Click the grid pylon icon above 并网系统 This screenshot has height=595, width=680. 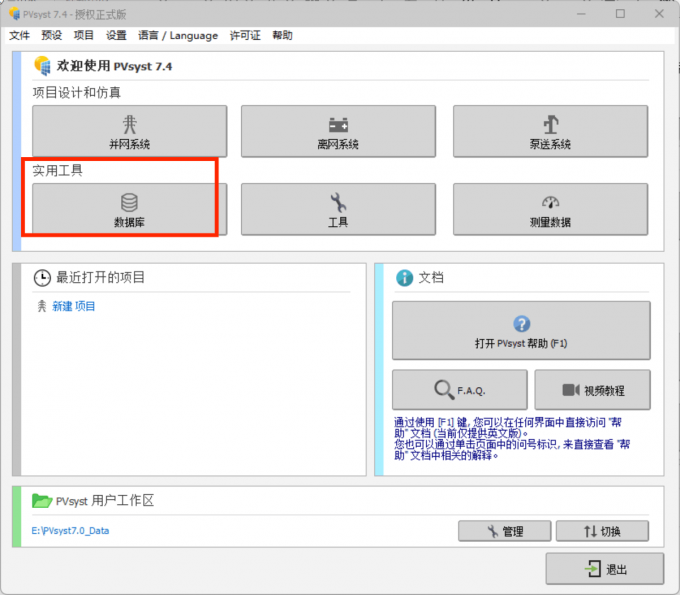tap(129, 124)
